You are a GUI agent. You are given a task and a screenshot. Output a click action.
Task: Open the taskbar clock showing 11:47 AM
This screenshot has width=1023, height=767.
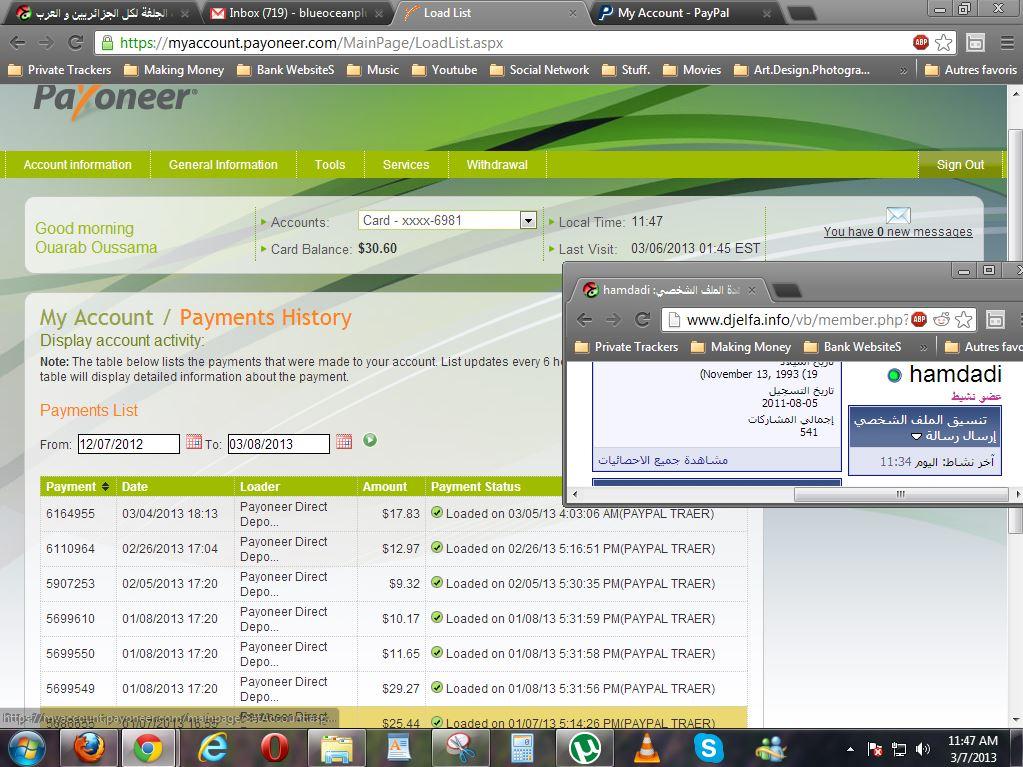coord(972,749)
